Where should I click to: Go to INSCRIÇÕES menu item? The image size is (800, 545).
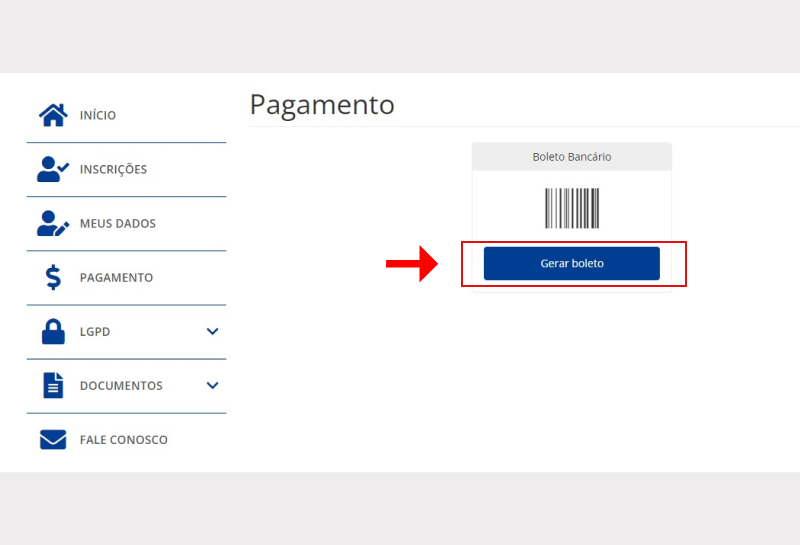[x=113, y=169]
